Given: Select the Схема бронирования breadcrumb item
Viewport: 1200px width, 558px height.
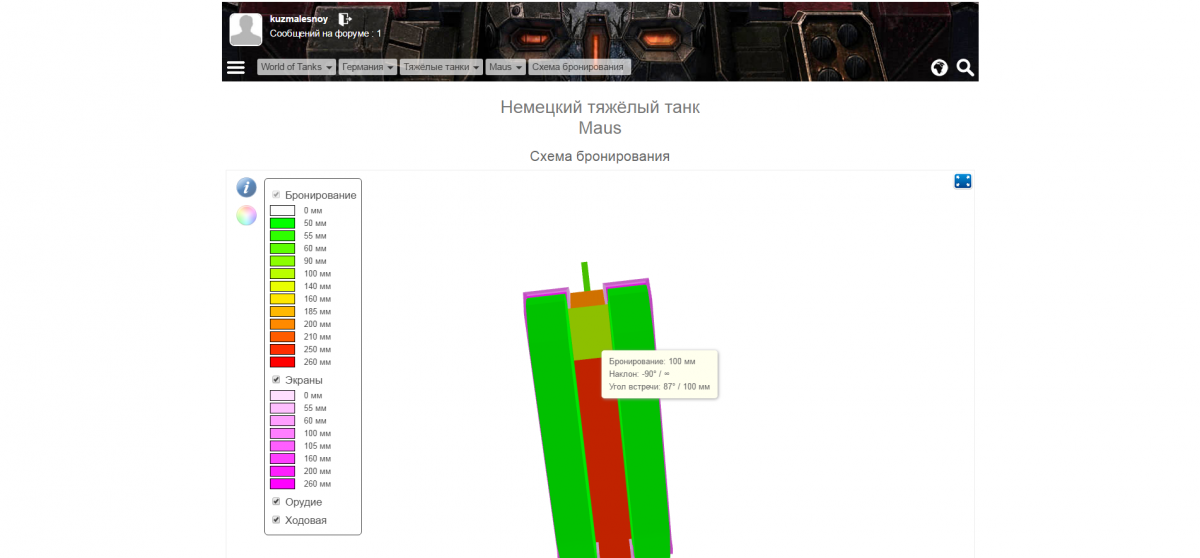Looking at the screenshot, I should tap(579, 67).
